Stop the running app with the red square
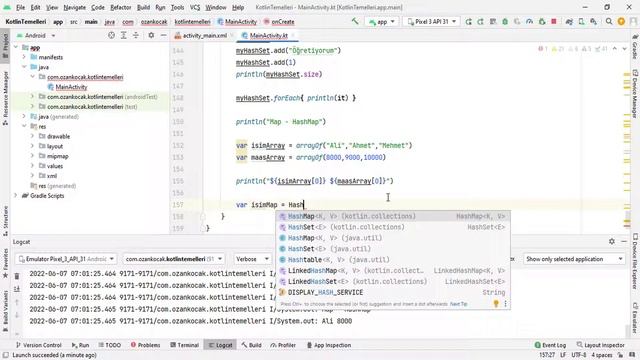 click(x=553, y=22)
